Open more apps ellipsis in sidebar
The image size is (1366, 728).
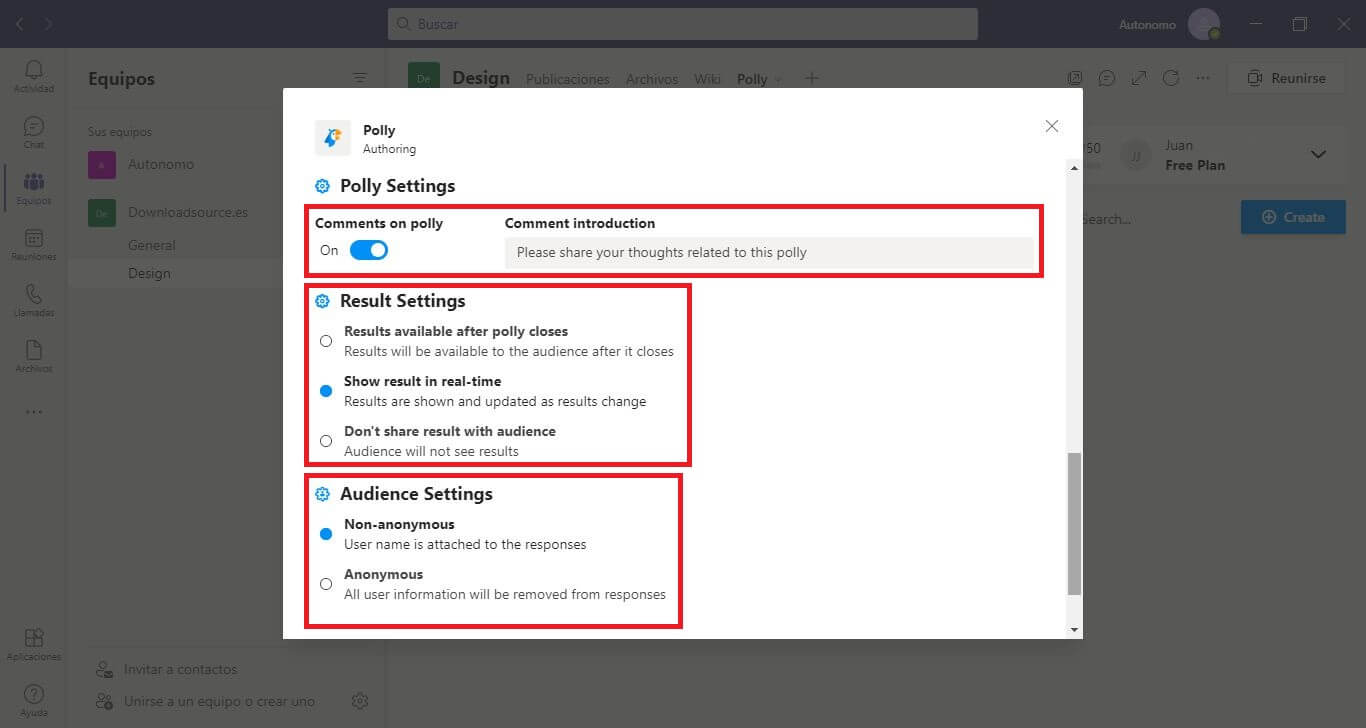(x=34, y=412)
